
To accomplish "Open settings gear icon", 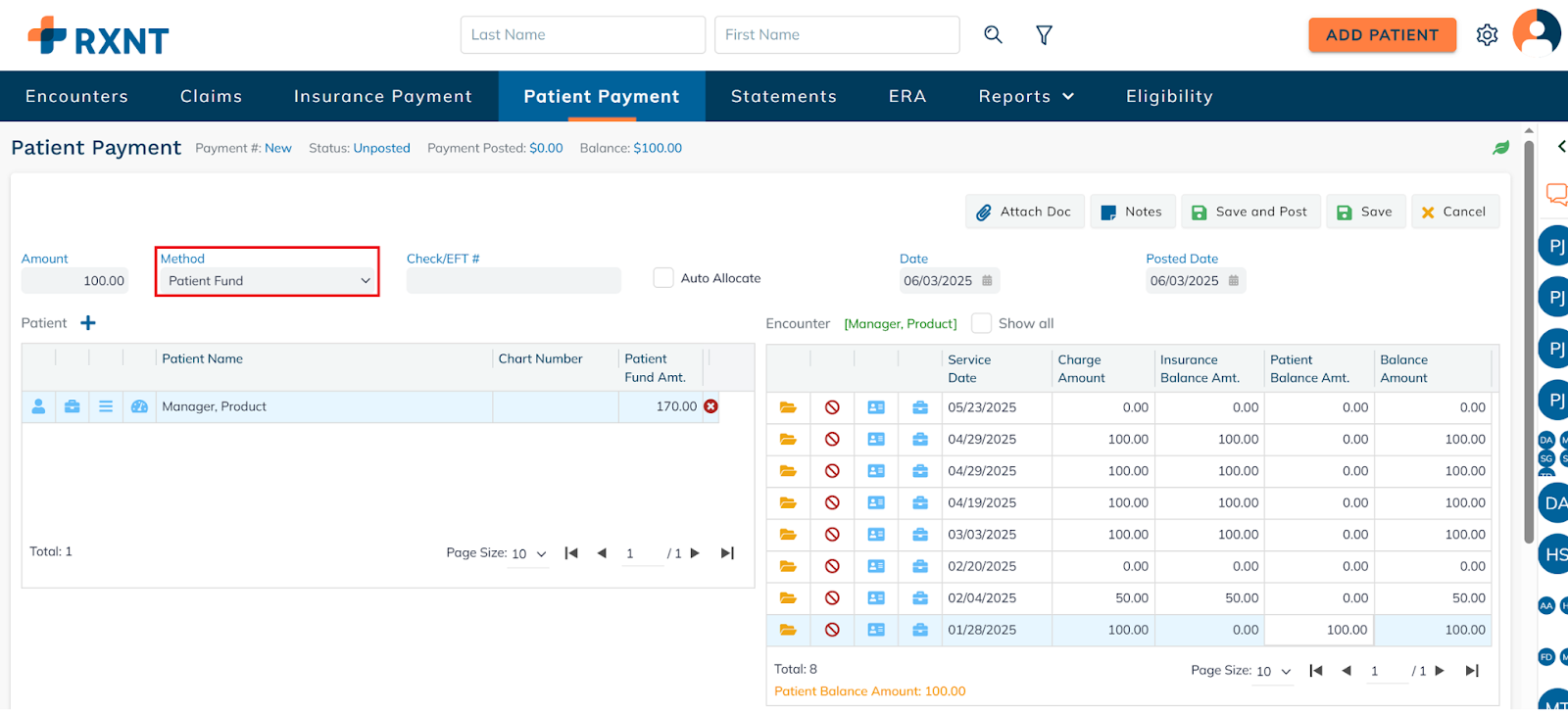I will [x=1487, y=35].
